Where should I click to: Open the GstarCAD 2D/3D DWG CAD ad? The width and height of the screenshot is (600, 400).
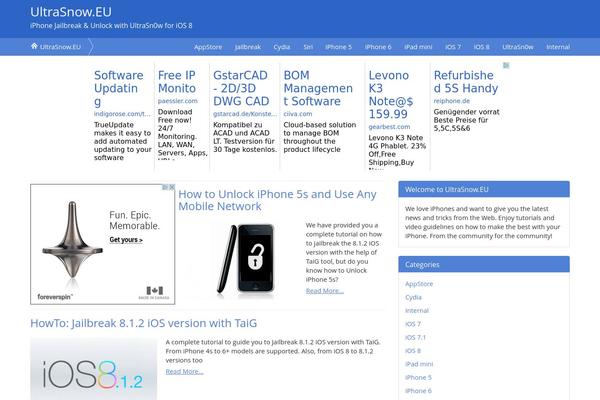(241, 88)
